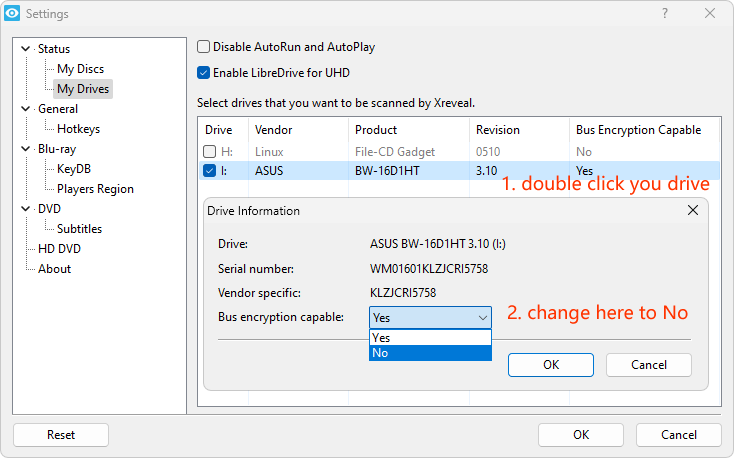The width and height of the screenshot is (734, 458).
Task: Collapse the Status tree node
Action: [26, 49]
